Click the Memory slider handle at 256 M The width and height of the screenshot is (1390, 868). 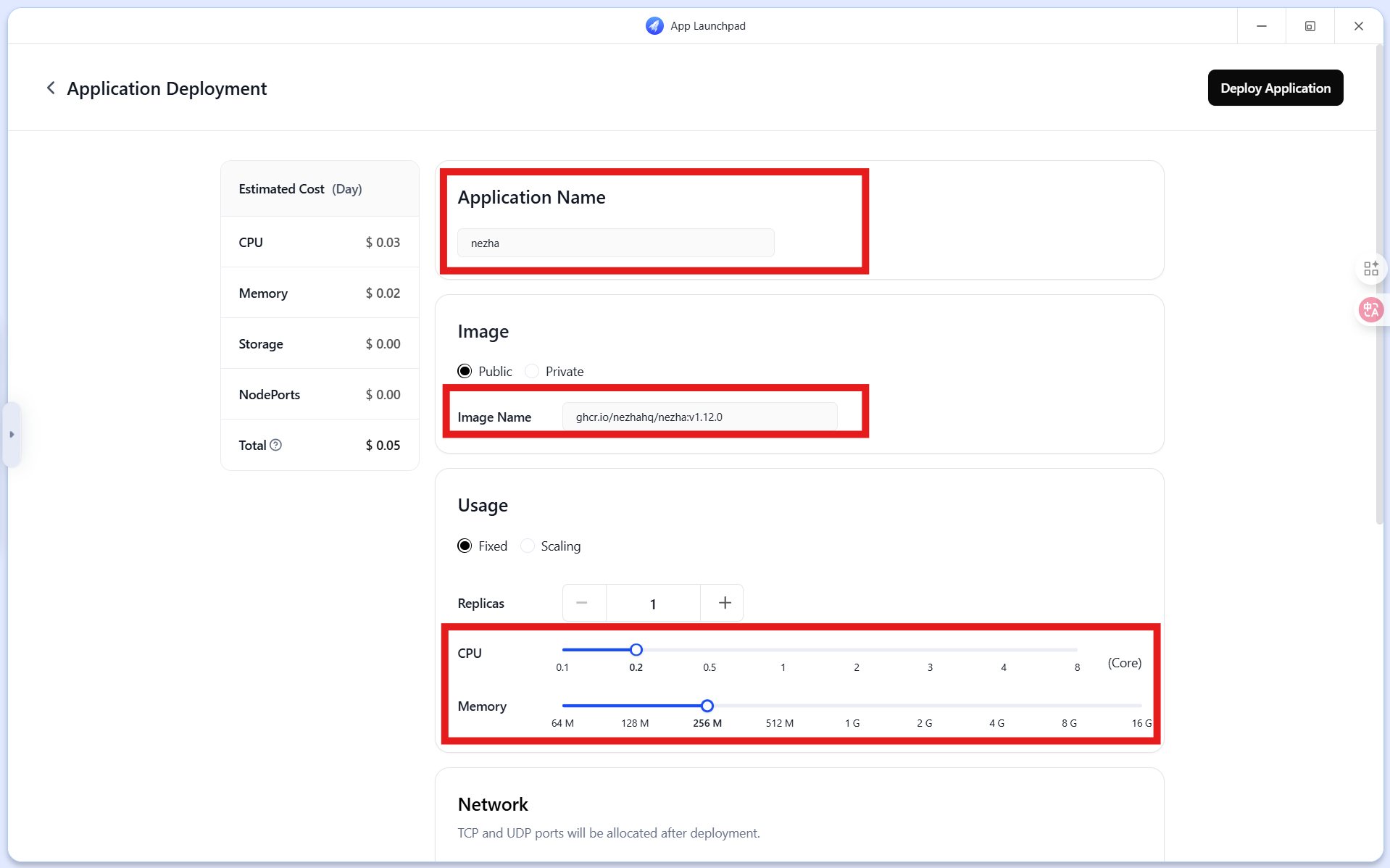[x=707, y=706]
